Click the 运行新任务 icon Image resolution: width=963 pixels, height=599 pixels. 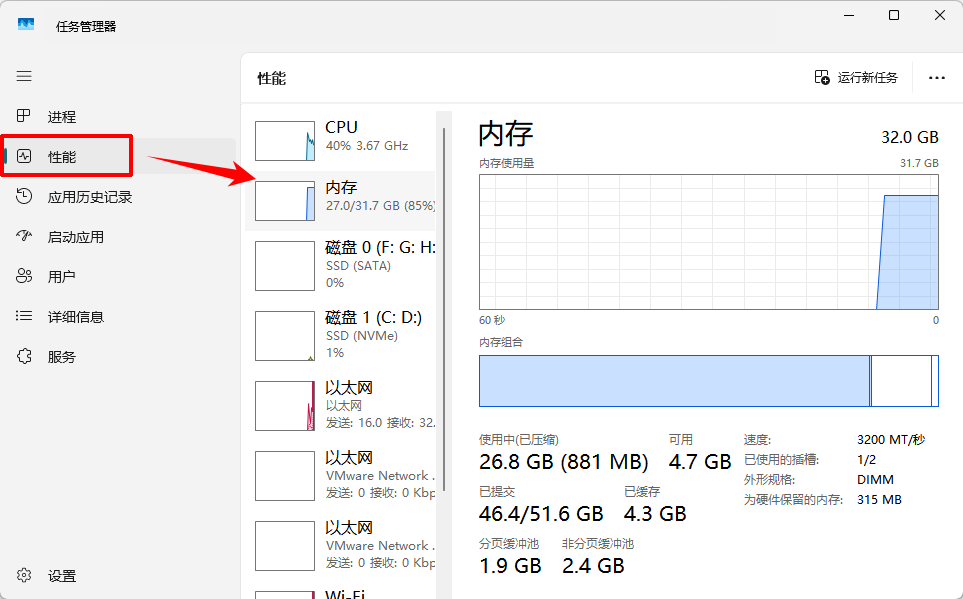tap(822, 77)
